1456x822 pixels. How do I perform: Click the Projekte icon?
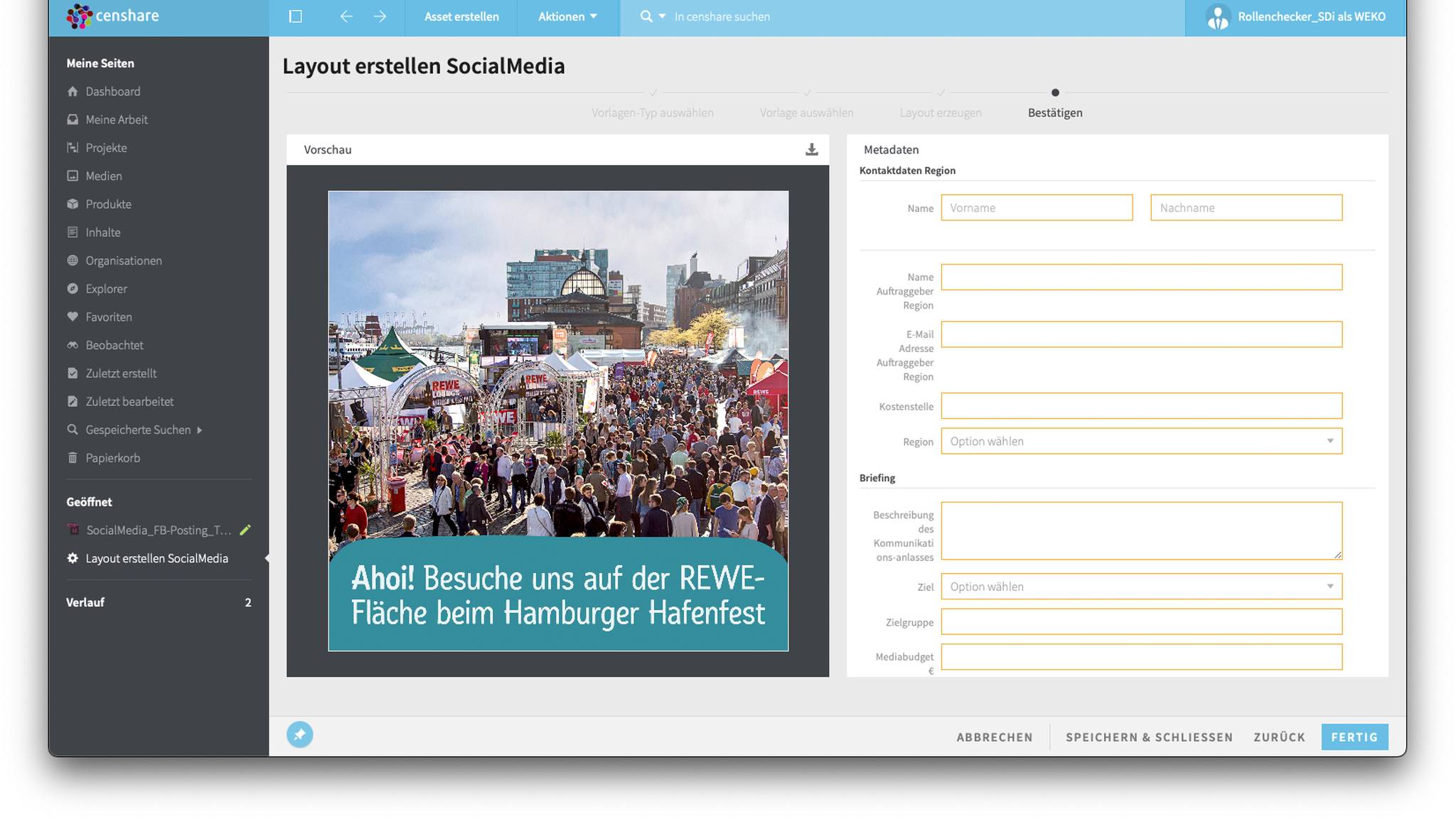tap(73, 148)
